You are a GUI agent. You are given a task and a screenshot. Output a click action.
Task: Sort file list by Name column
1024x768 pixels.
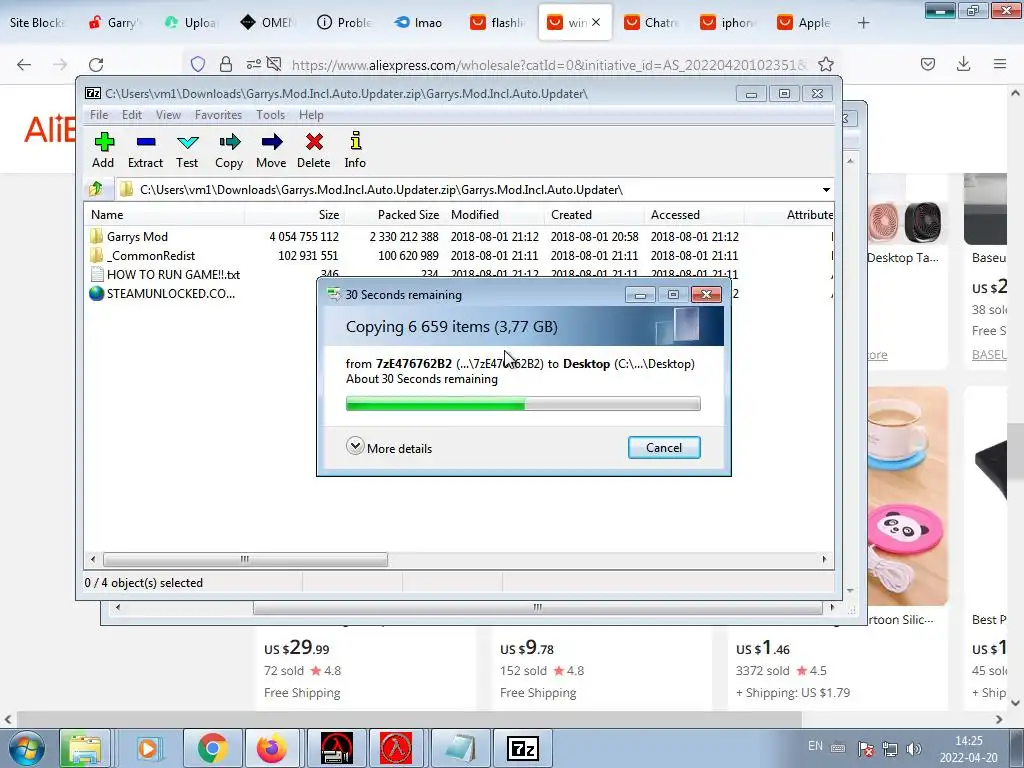(164, 215)
